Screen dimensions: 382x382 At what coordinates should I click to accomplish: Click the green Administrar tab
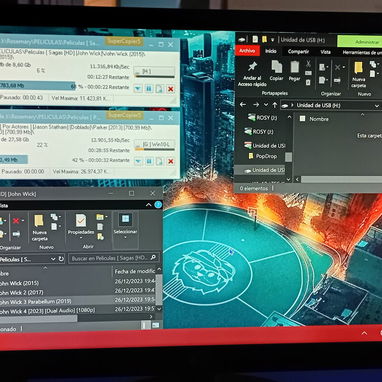(x=361, y=42)
